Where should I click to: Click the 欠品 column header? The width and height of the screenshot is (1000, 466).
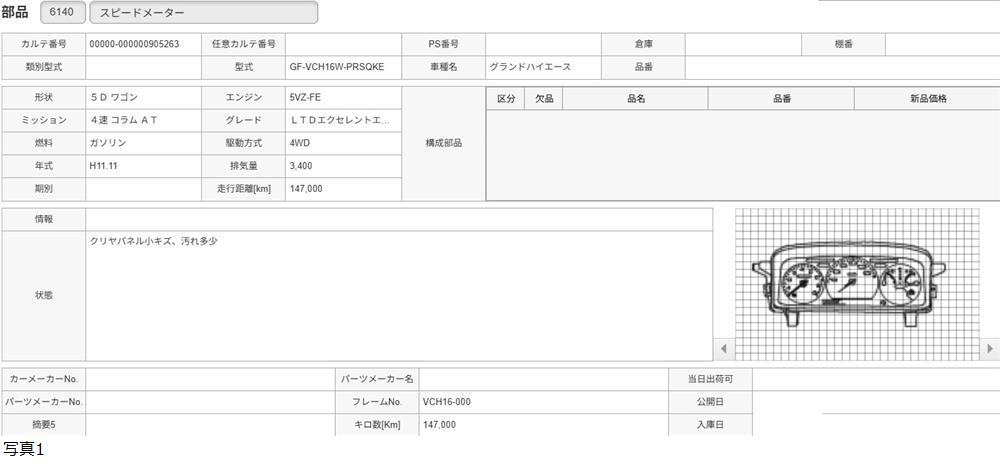(x=545, y=99)
